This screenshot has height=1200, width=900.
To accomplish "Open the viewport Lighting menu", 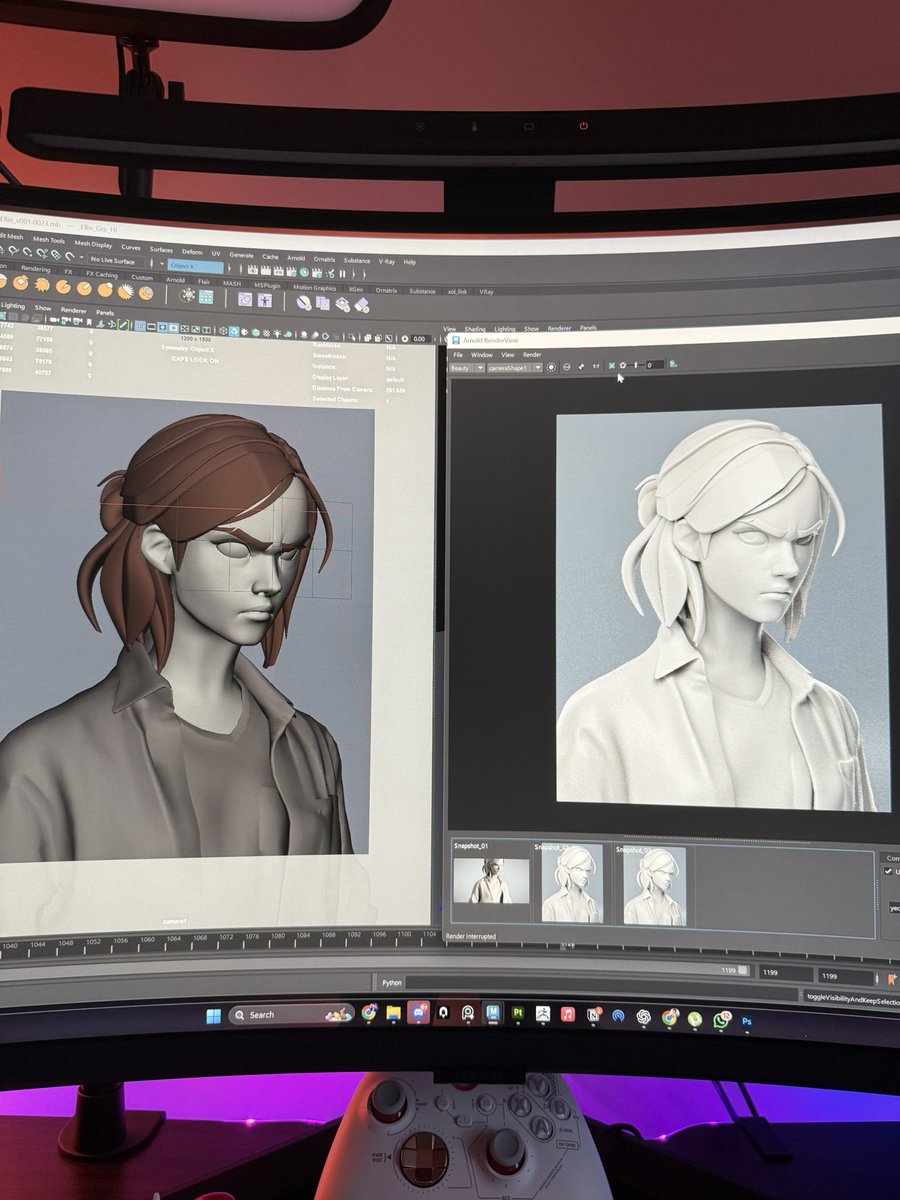I will [12, 305].
